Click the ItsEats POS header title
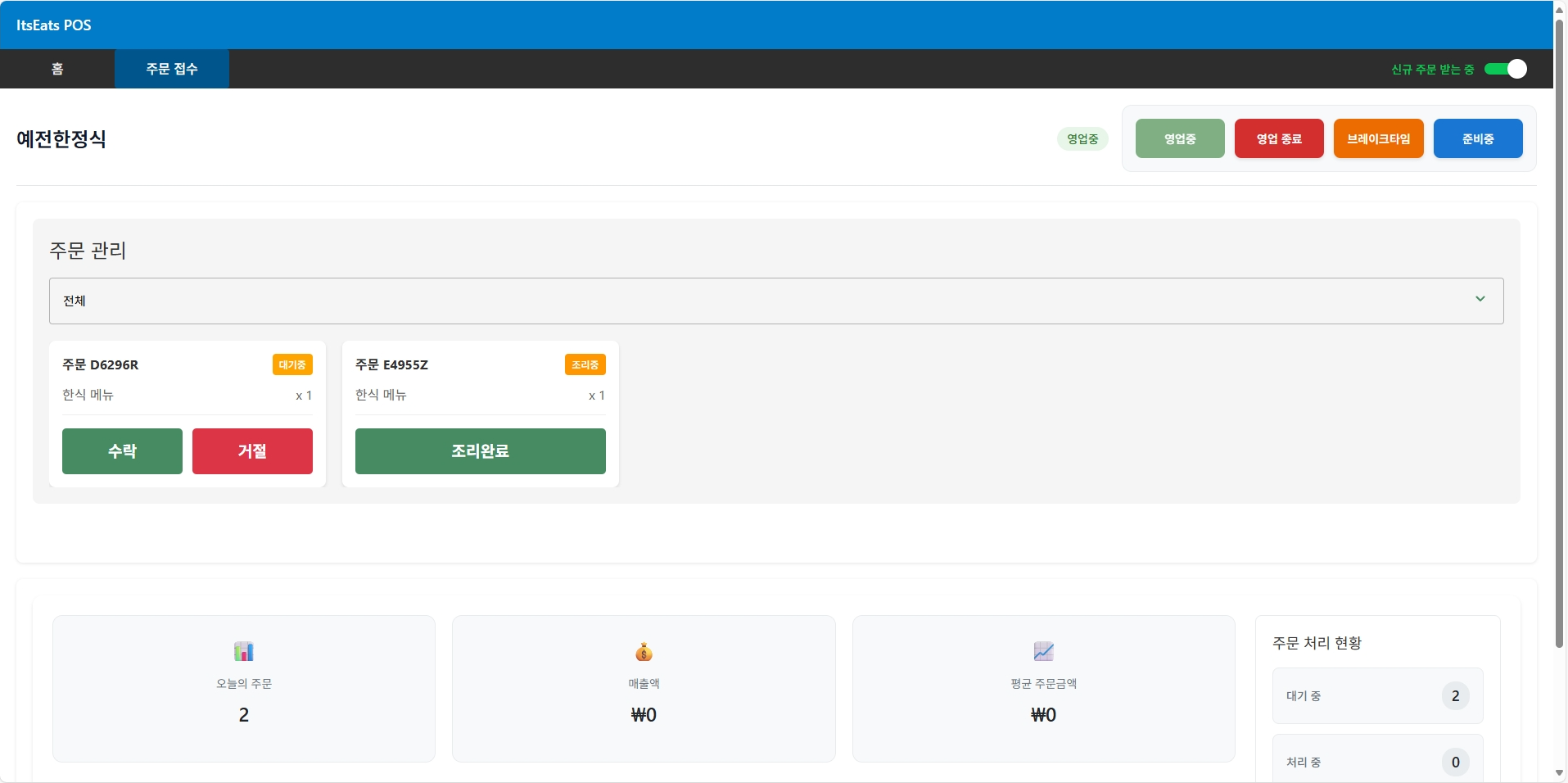 tap(54, 25)
